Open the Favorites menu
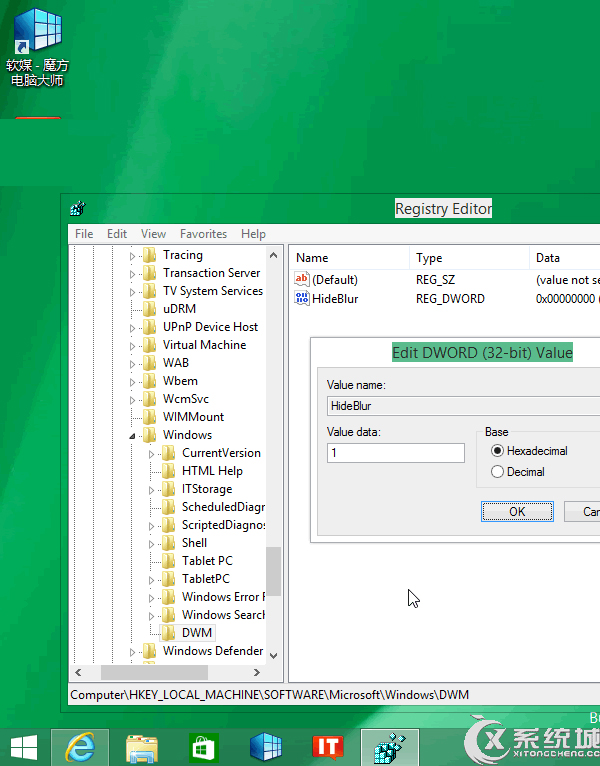This screenshot has width=600, height=766. click(x=203, y=234)
